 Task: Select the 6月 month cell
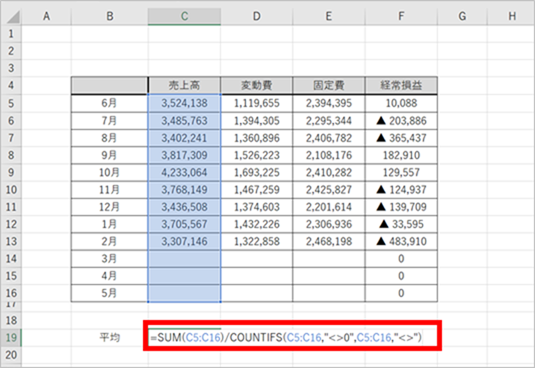[110, 103]
